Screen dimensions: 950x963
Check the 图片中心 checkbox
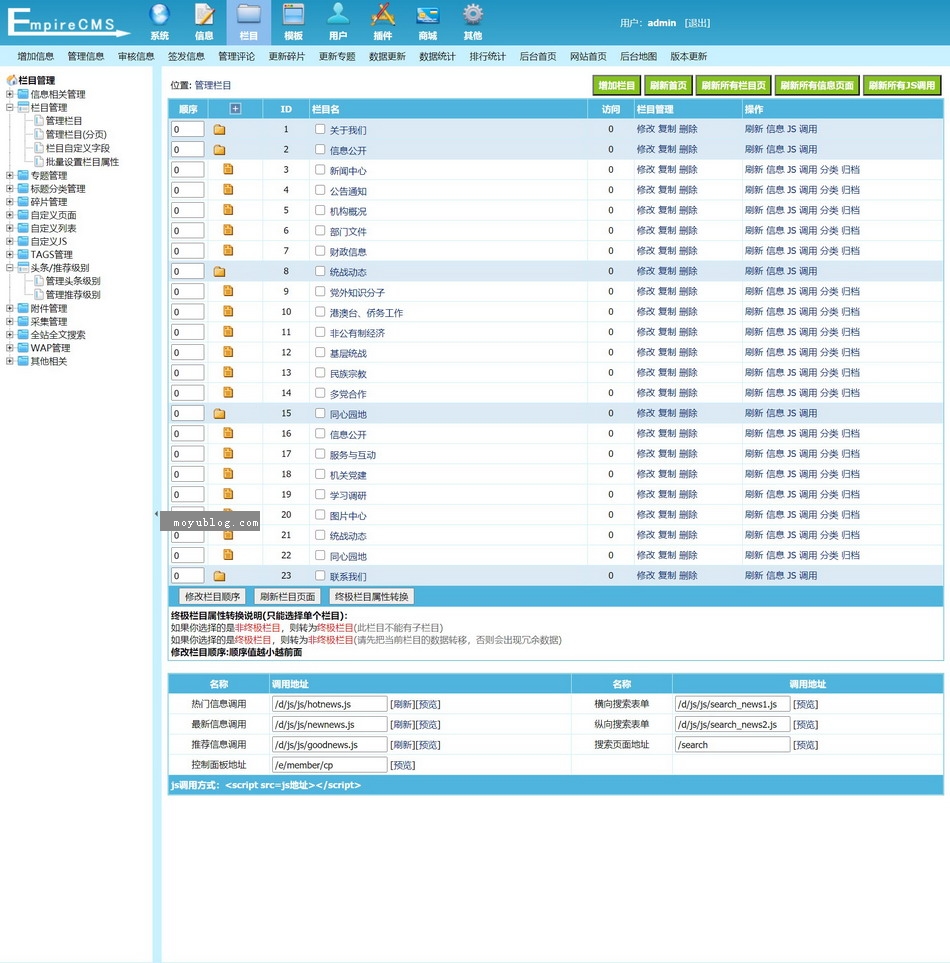click(320, 515)
